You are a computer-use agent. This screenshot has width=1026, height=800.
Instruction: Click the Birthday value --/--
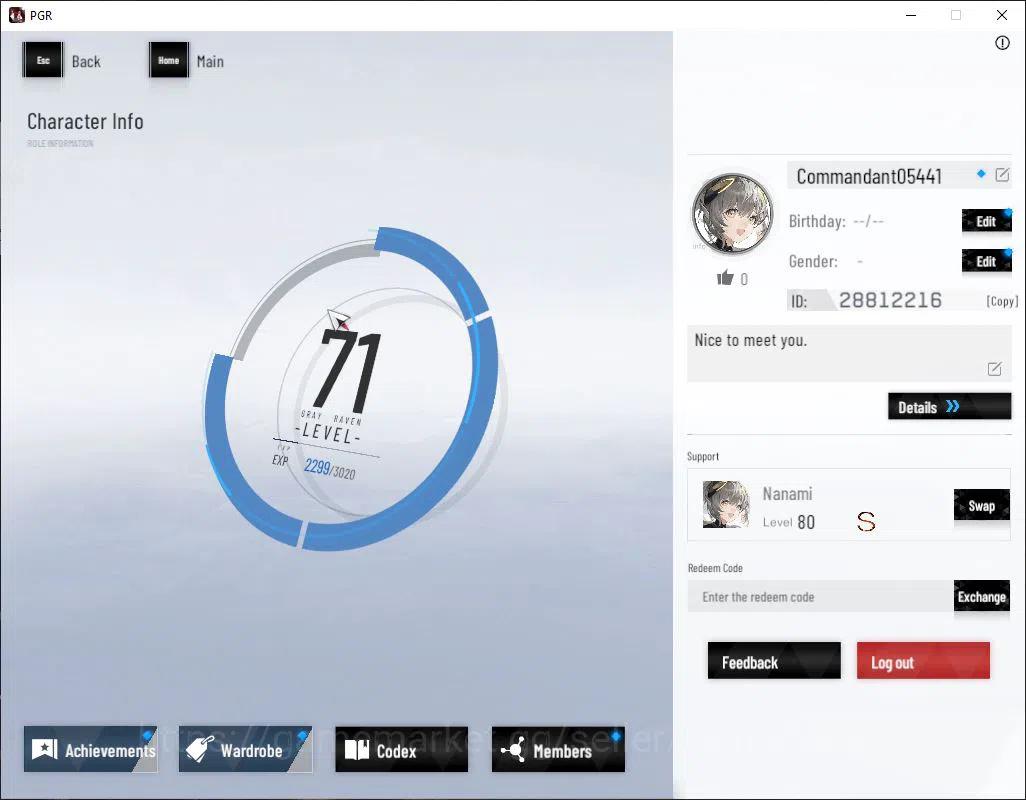868,221
